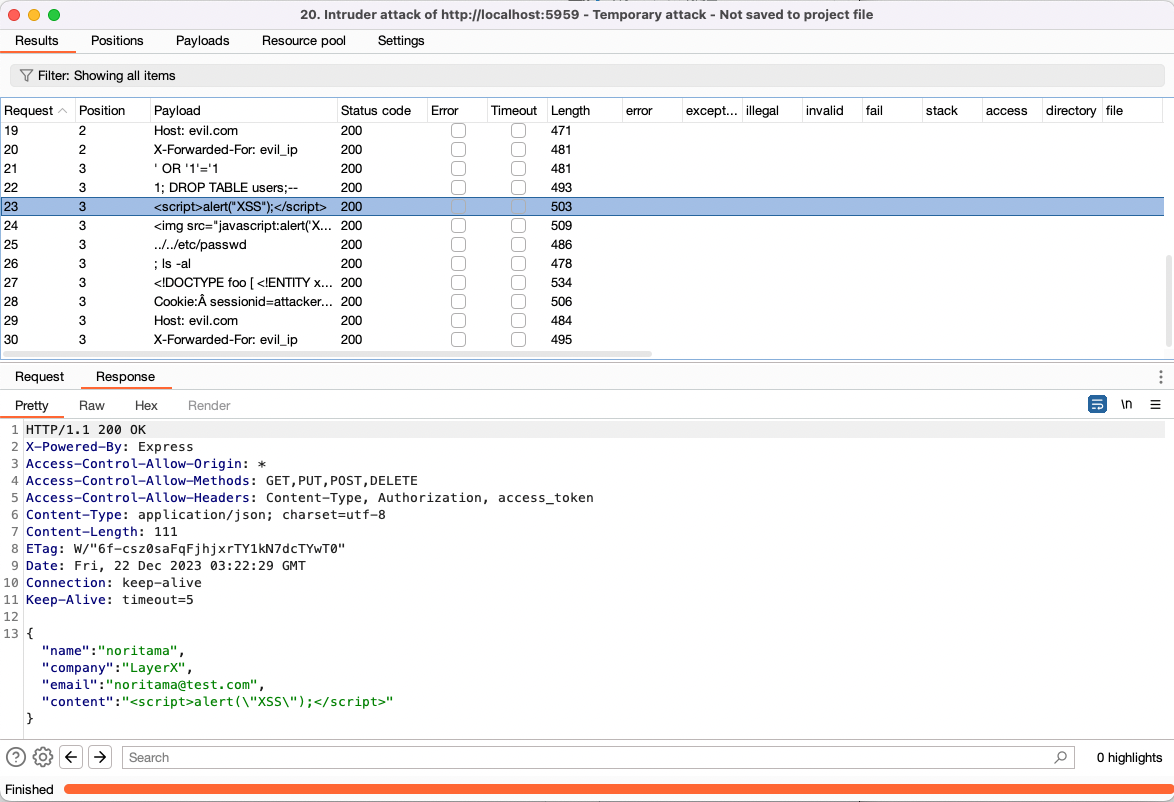The height and width of the screenshot is (802, 1174).
Task: Select row 25 ../../etc/passwd payload
Action: tap(583, 245)
